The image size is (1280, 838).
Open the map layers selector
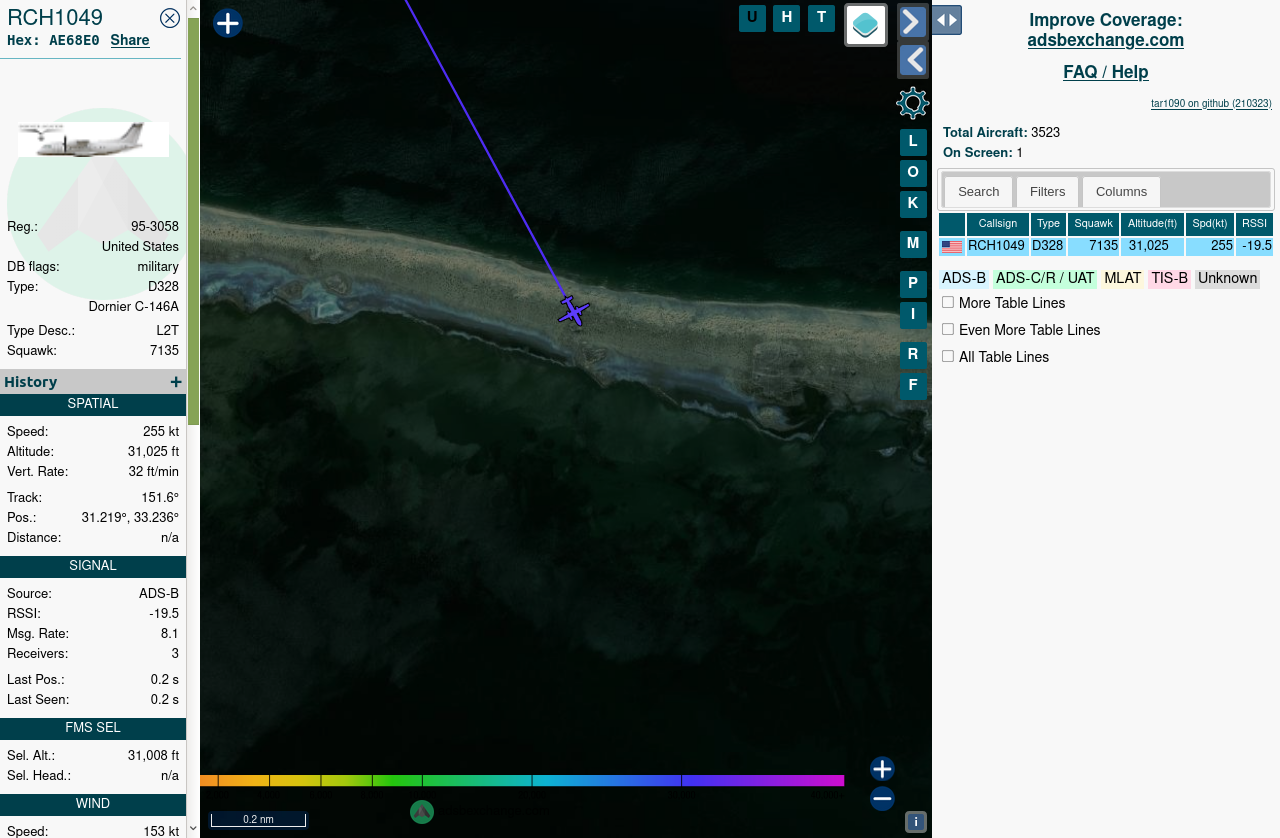866,25
